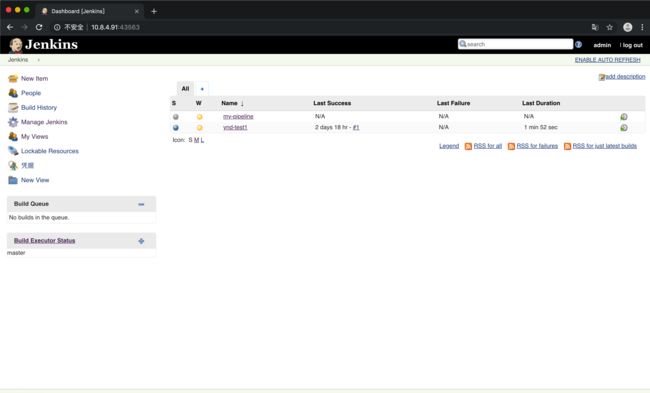This screenshot has height=393, width=650.
Task: Expand the Jenkins breadcrumb arrow
Action: 39,60
